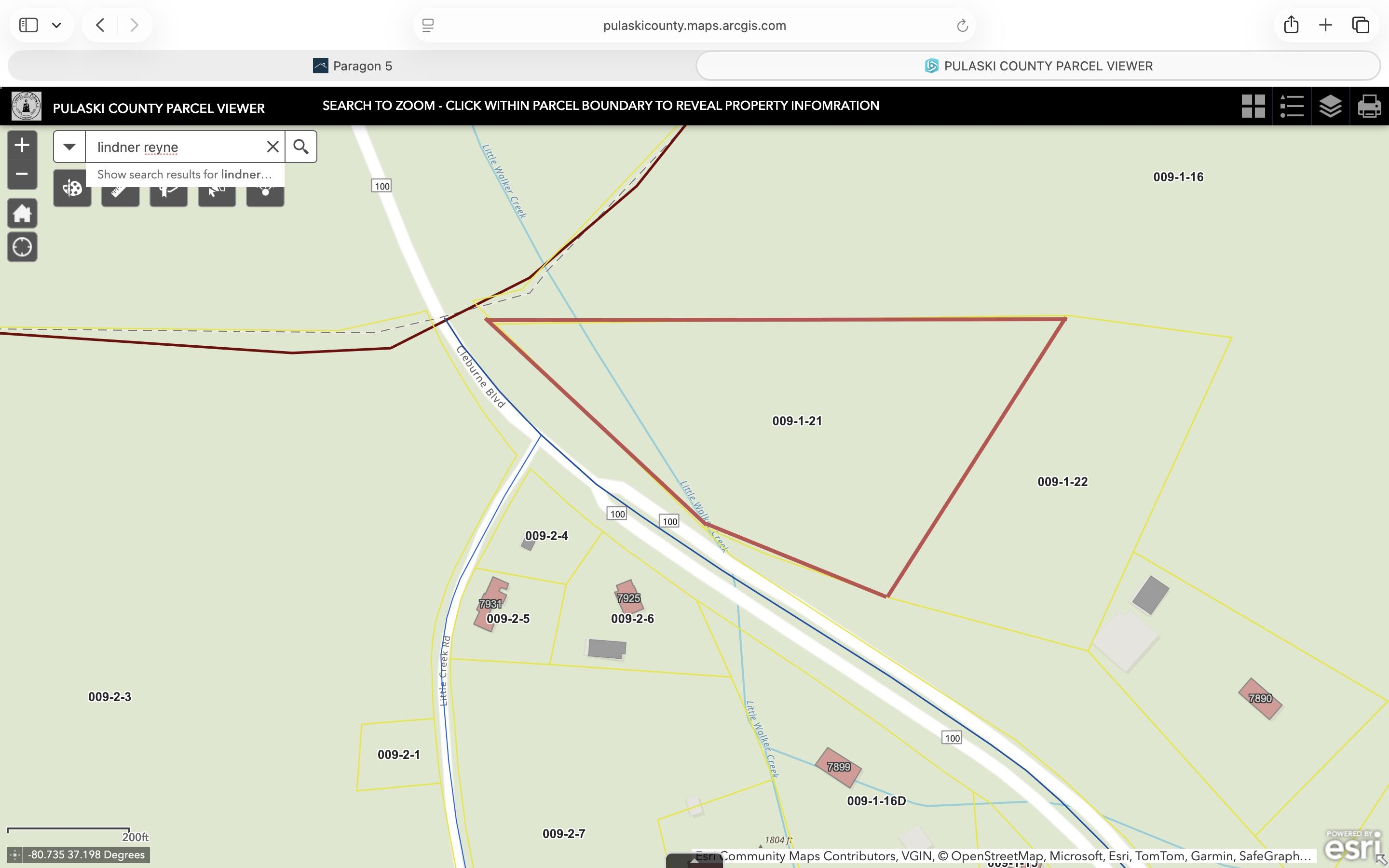This screenshot has width=1389, height=868.
Task: Zoom in on the map
Action: click(x=22, y=145)
